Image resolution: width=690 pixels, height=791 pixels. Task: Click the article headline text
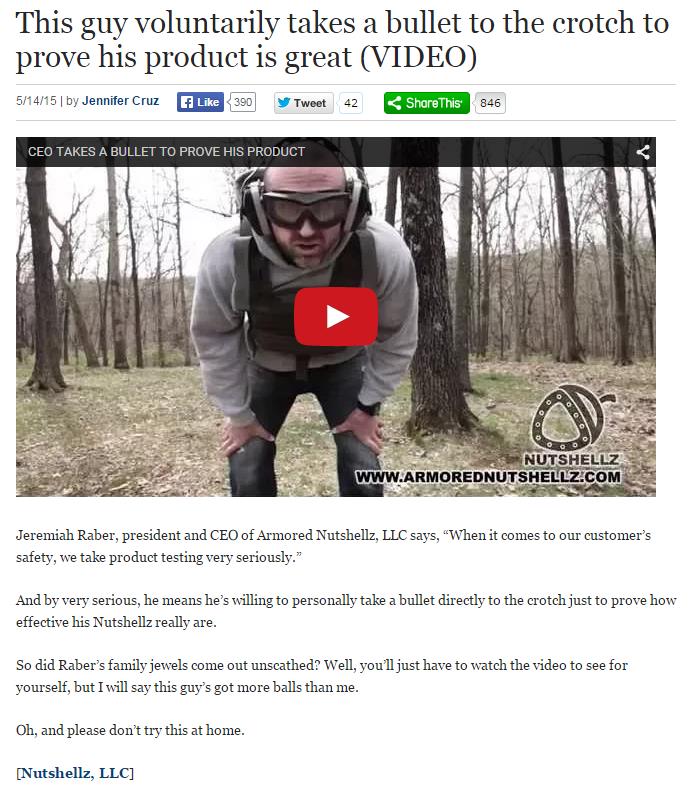tap(342, 40)
